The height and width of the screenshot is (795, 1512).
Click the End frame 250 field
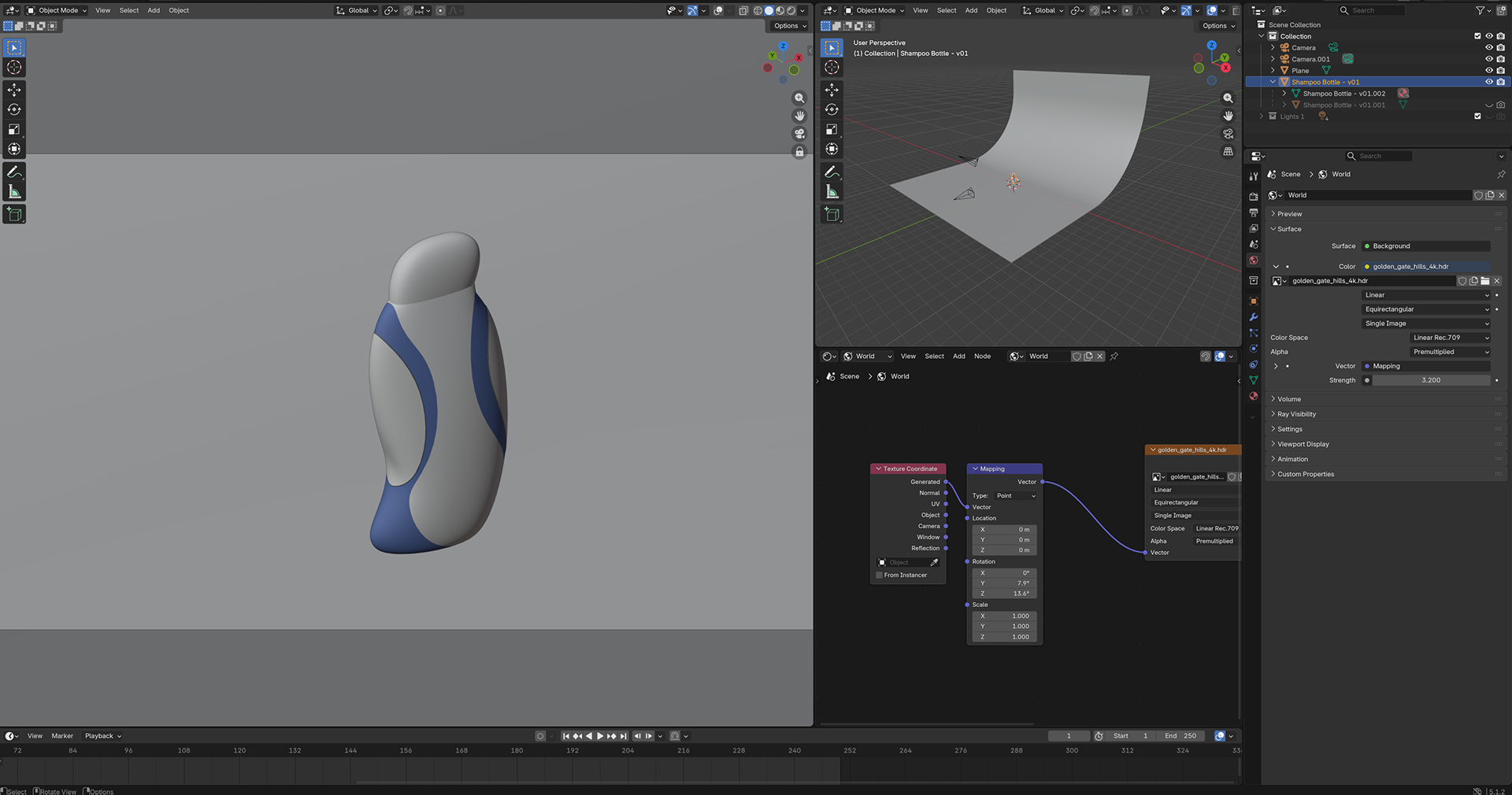point(1180,736)
